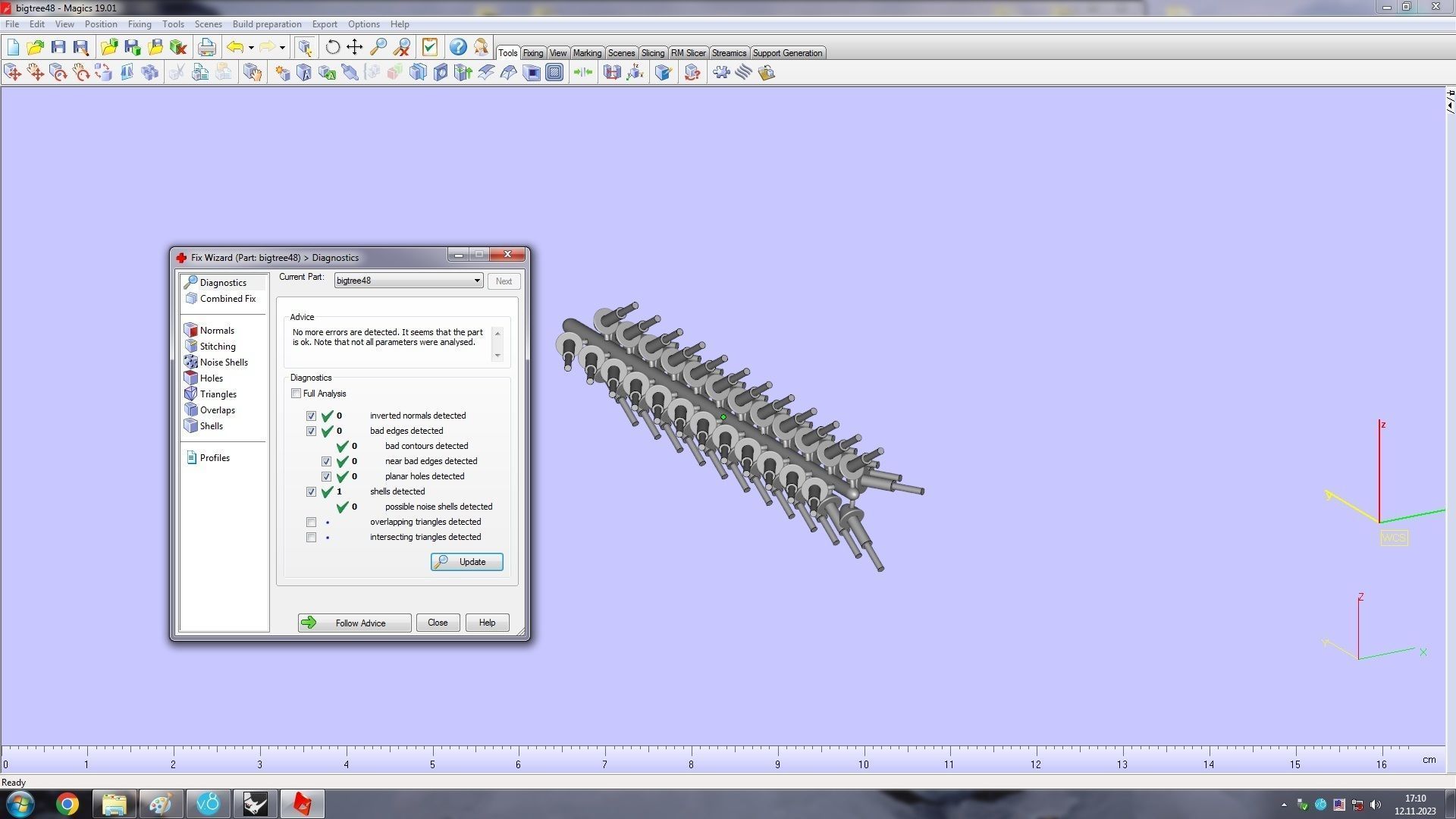
Task: Open the Noise Shells wizard page
Action: (223, 362)
